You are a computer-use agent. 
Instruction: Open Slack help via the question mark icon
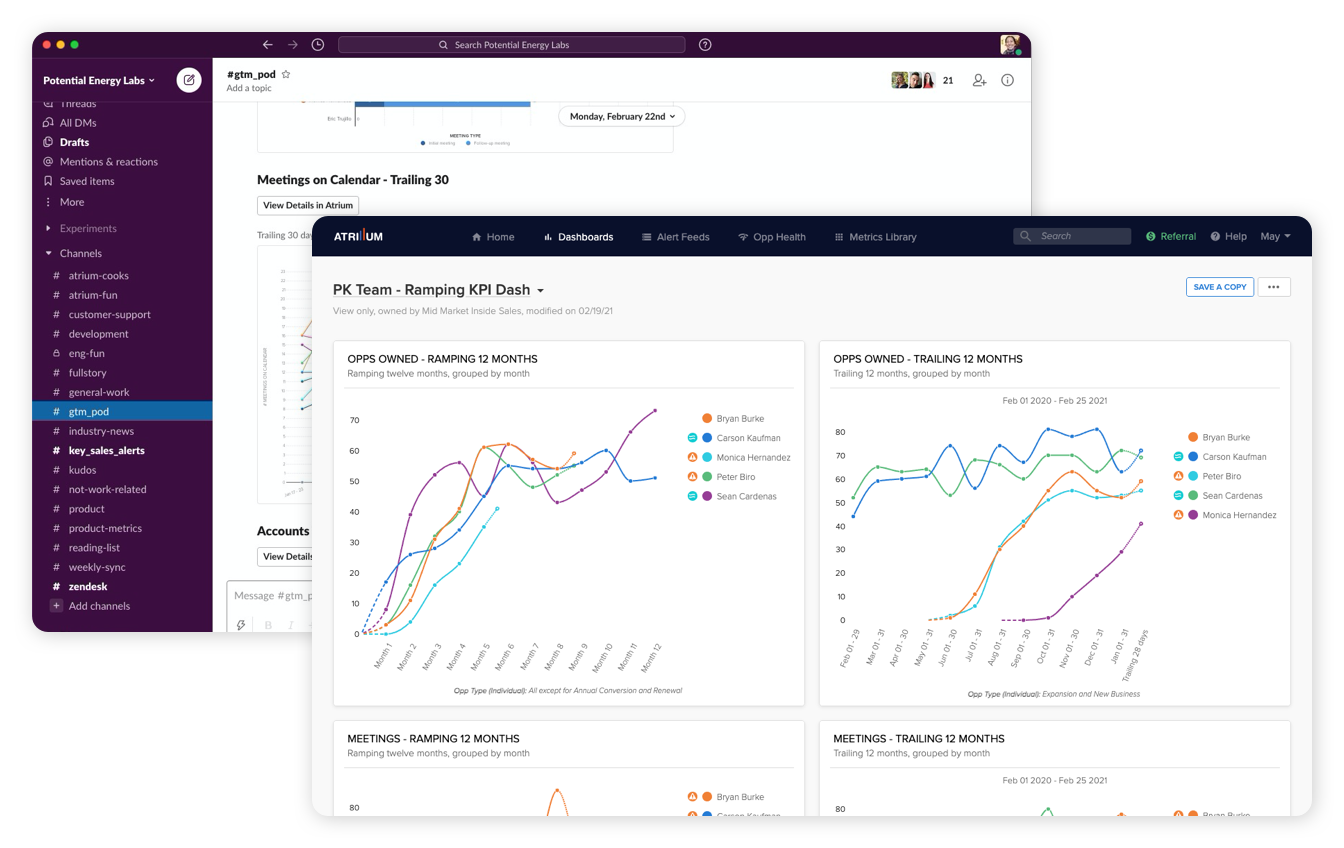[x=705, y=44]
